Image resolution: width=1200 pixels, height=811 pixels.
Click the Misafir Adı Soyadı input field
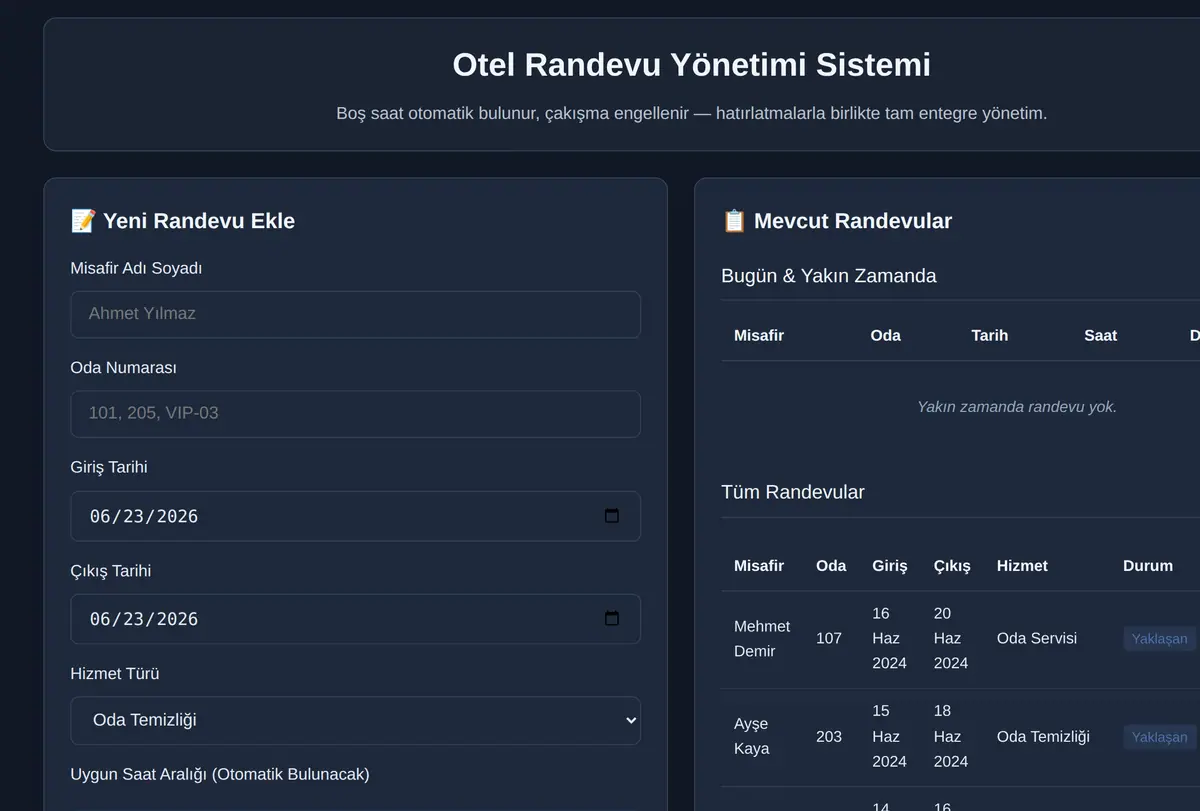click(x=355, y=314)
